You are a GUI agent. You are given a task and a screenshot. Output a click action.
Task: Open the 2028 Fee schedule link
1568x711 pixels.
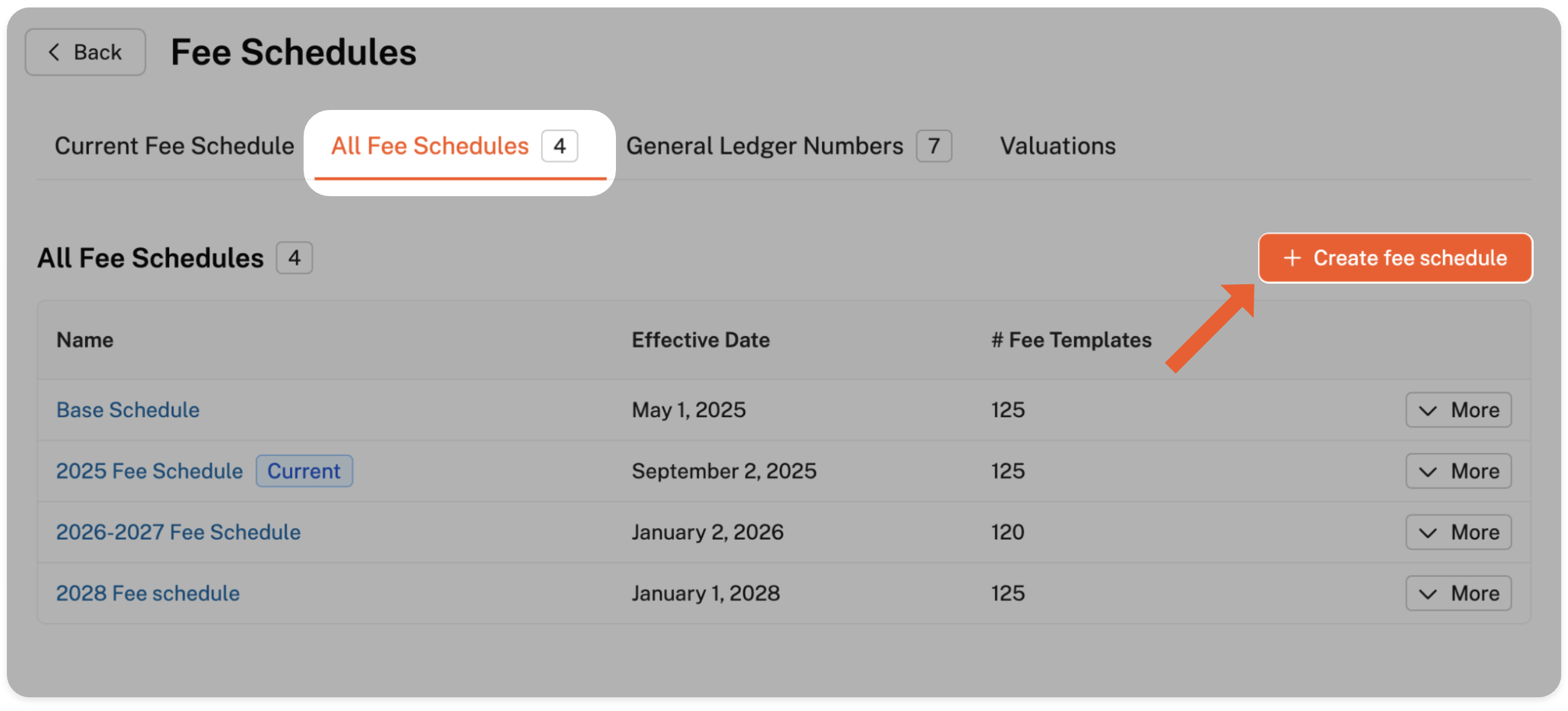point(148,594)
